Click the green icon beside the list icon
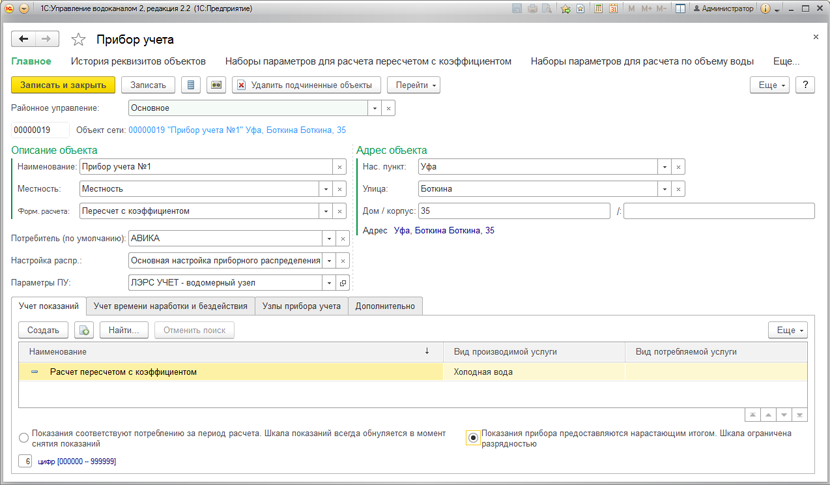This screenshot has width=830, height=485. [216, 85]
